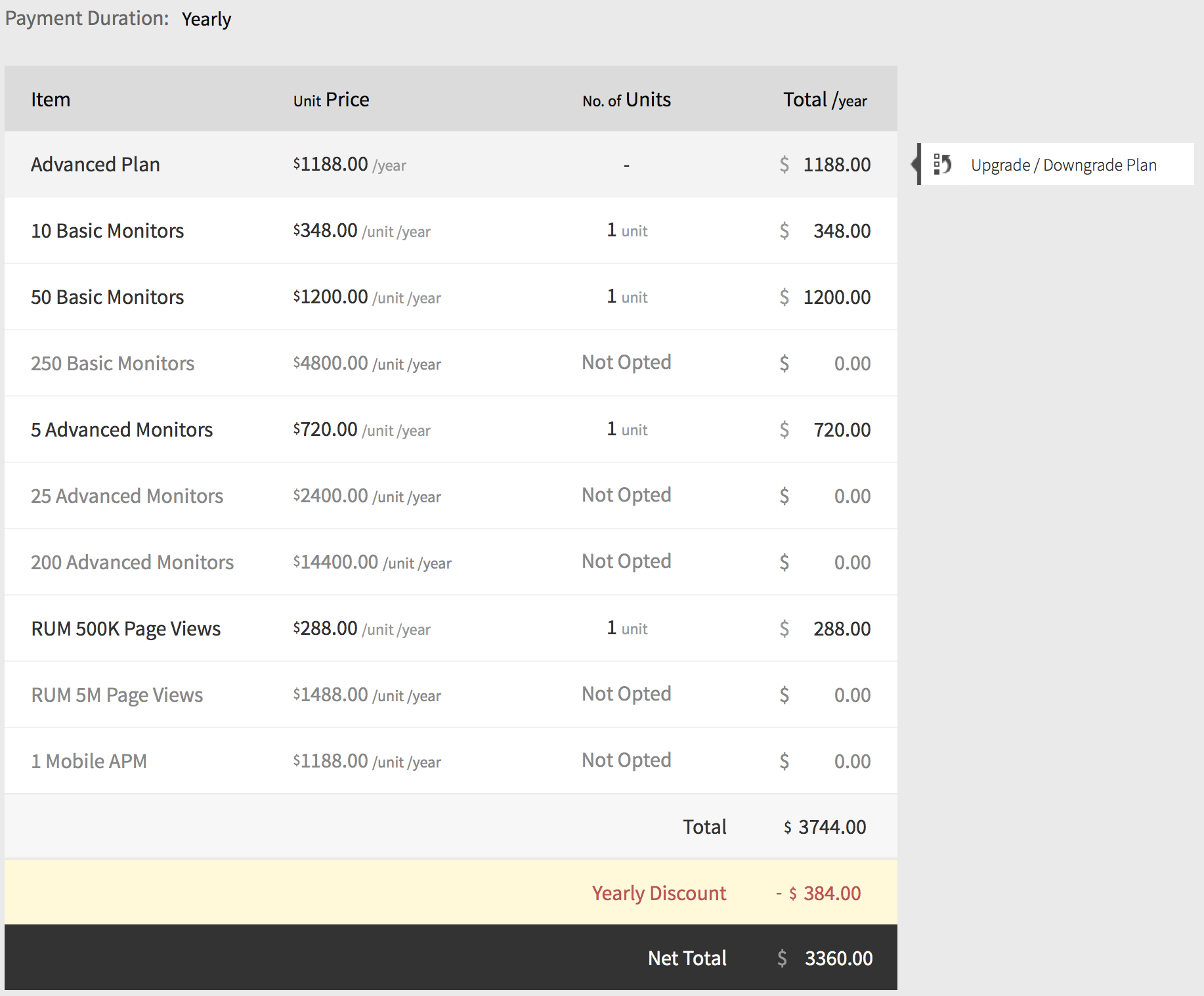Select the 25 Advanced Monitors item

pos(127,496)
